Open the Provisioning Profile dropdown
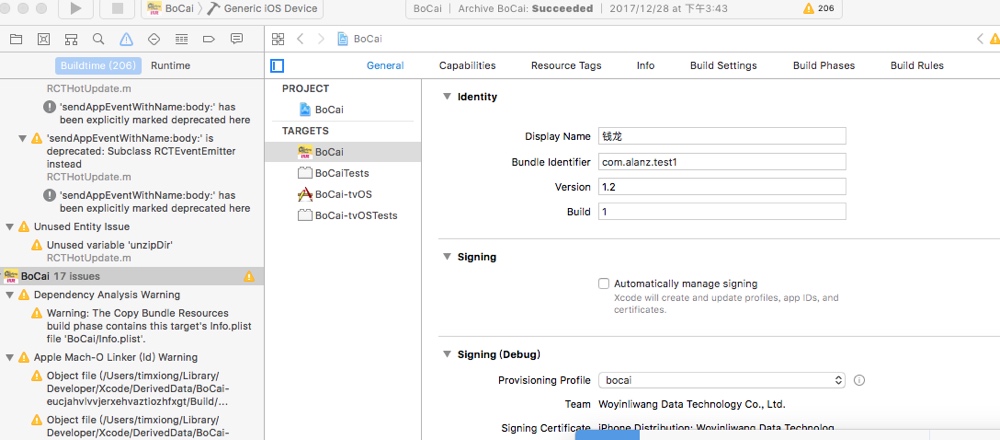Image resolution: width=1000 pixels, height=440 pixels. [722, 380]
